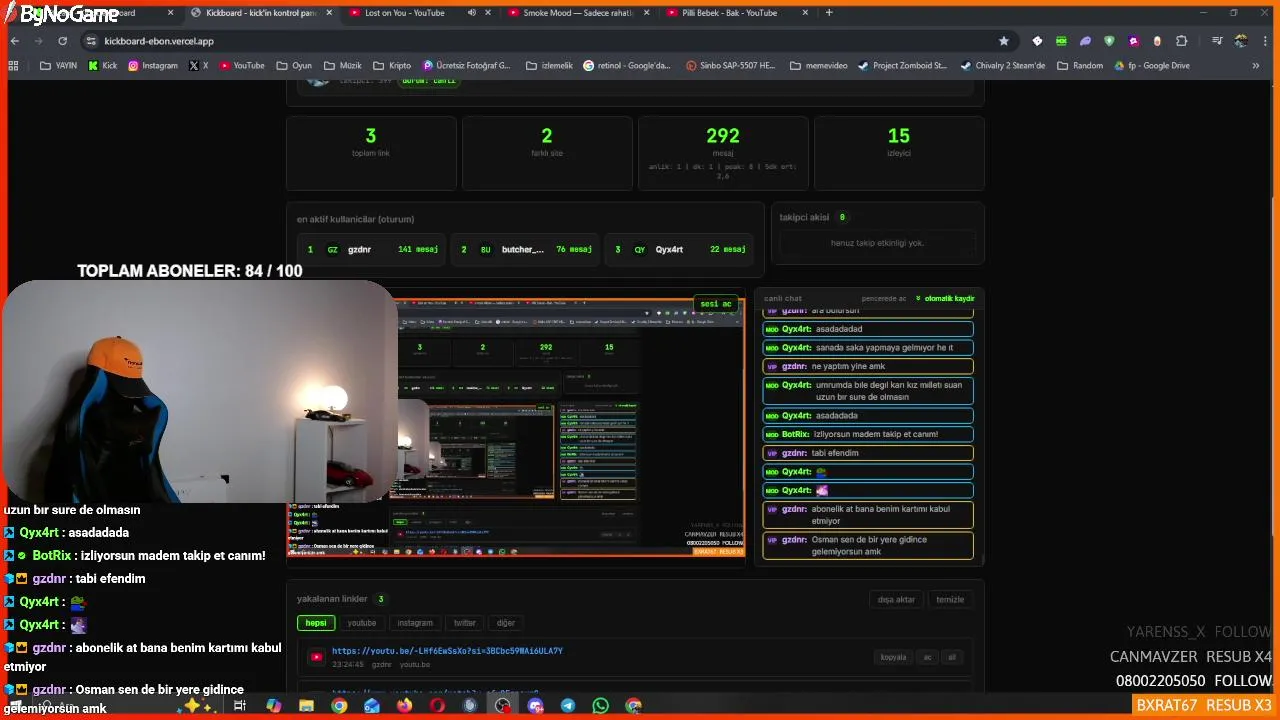Screen dimensions: 1280x720
Task: Open the Müzik bookmarks folder
Action: coord(342,66)
